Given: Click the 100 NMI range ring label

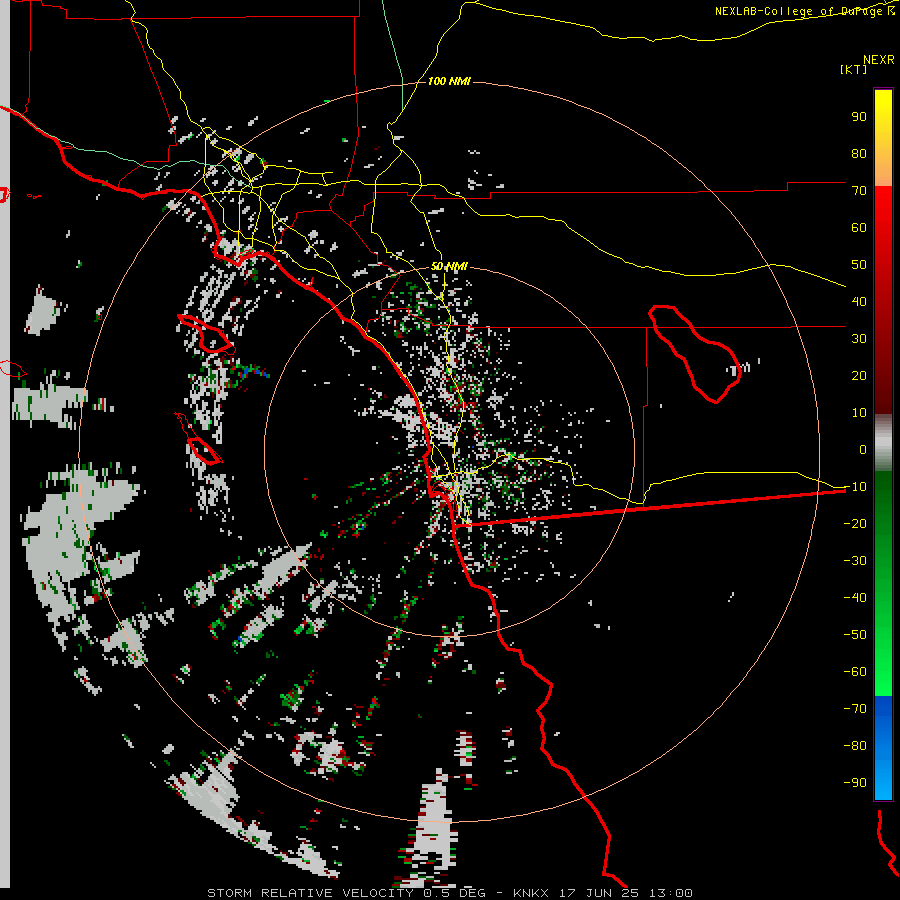Looking at the screenshot, I should point(449,82).
